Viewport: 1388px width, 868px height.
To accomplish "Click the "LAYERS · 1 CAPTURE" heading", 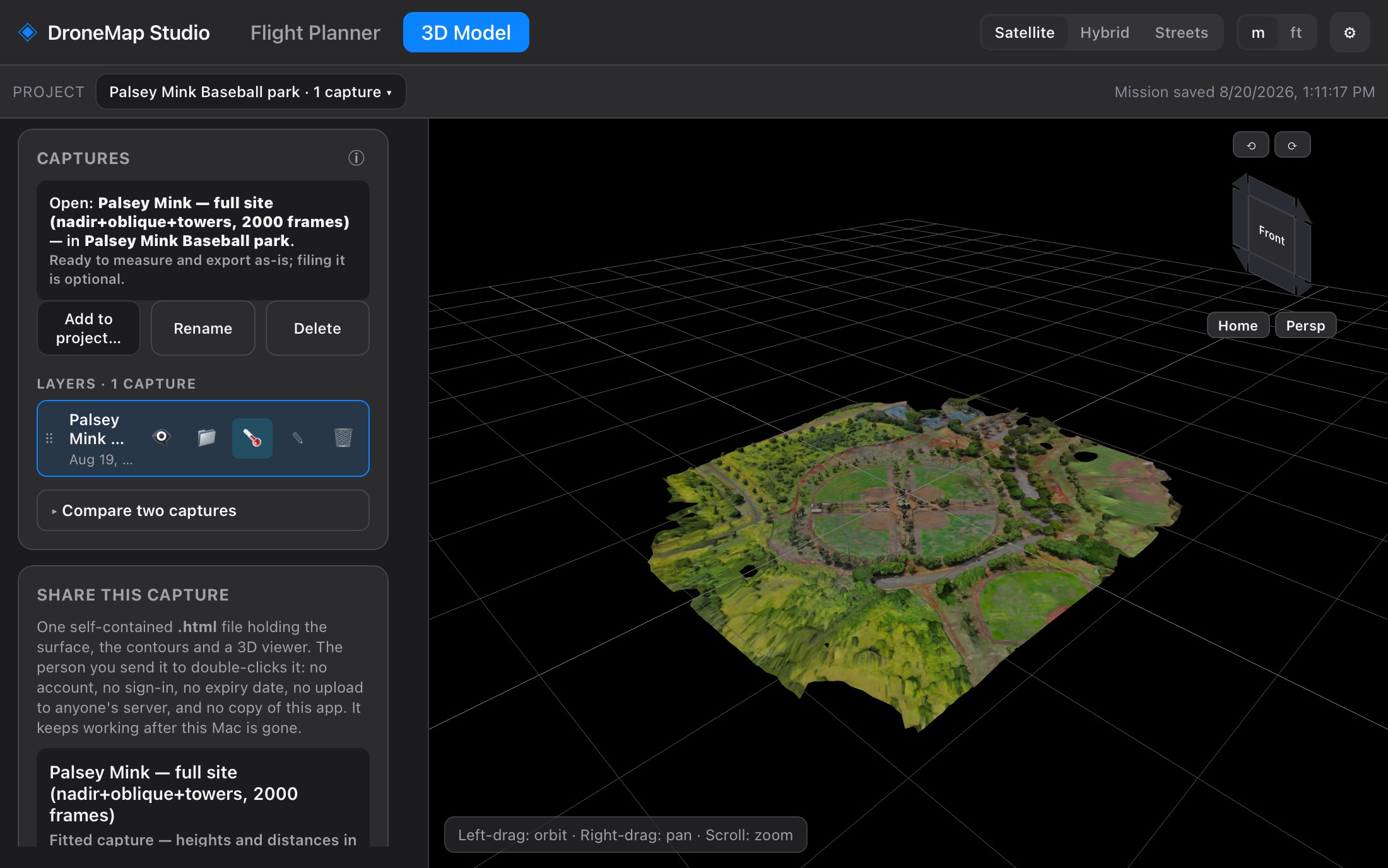I will 116,384.
